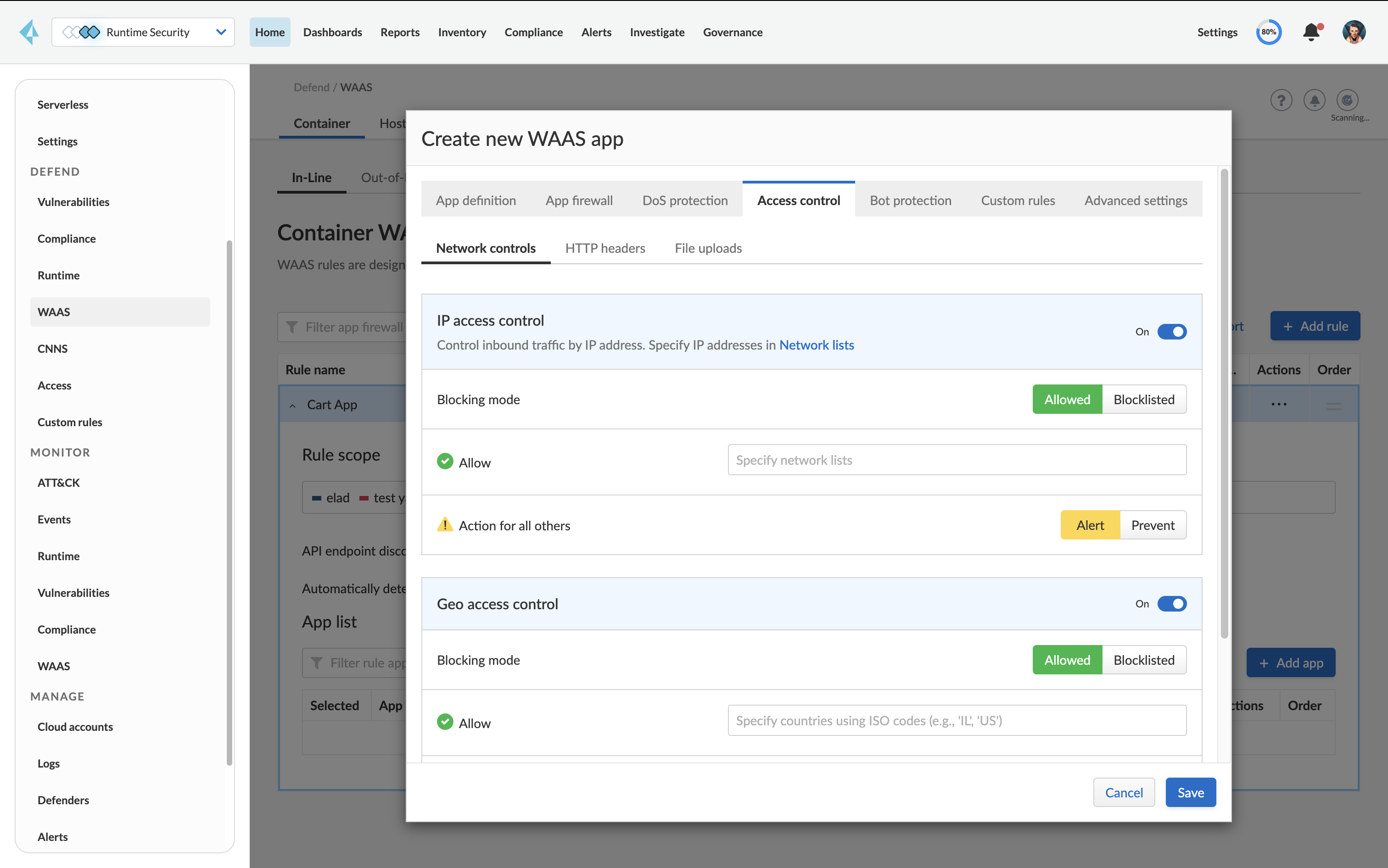Collapse the Cart App row
The image size is (1388, 868).
tap(293, 406)
